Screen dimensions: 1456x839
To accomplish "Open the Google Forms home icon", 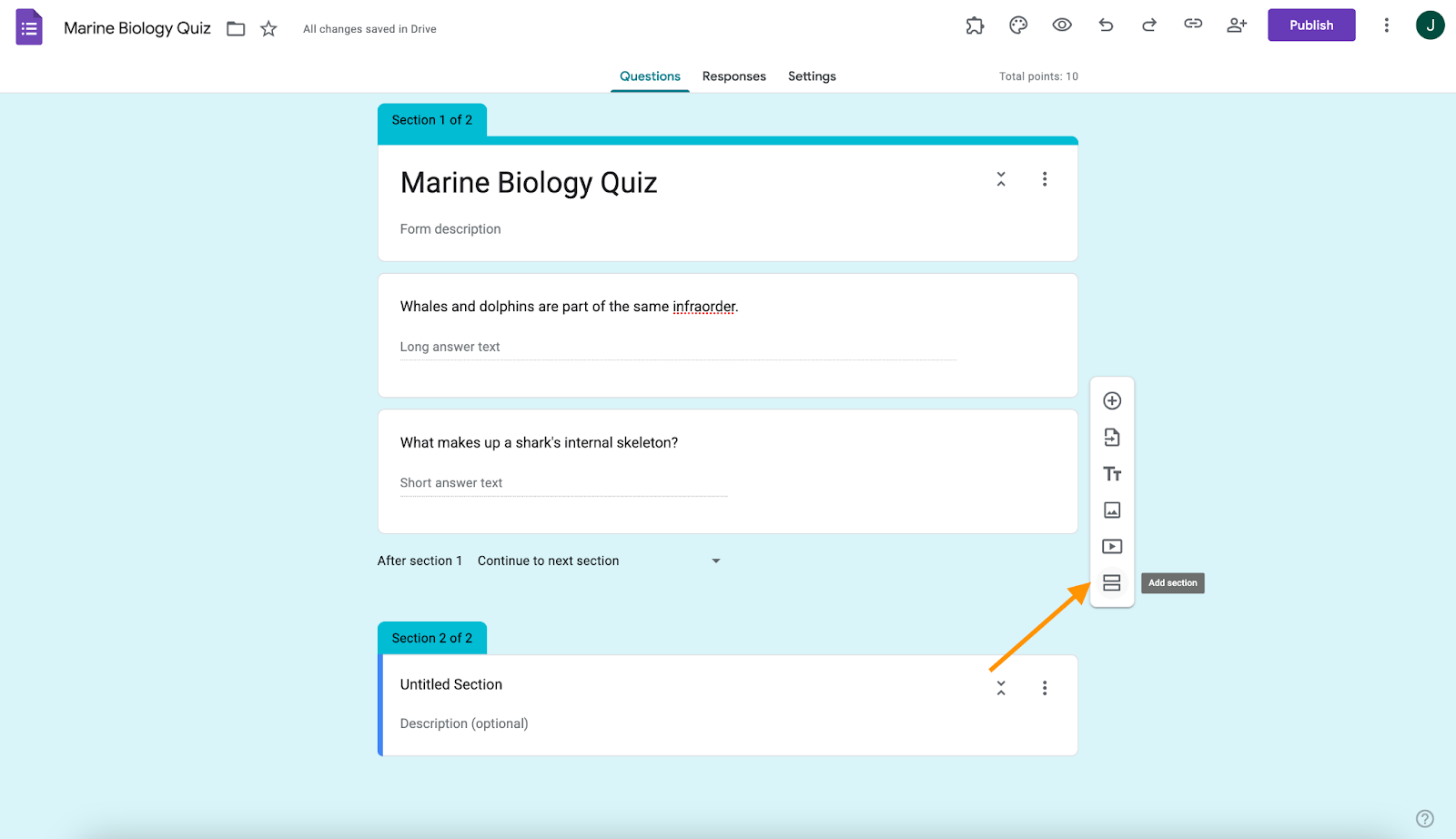I will (29, 27).
